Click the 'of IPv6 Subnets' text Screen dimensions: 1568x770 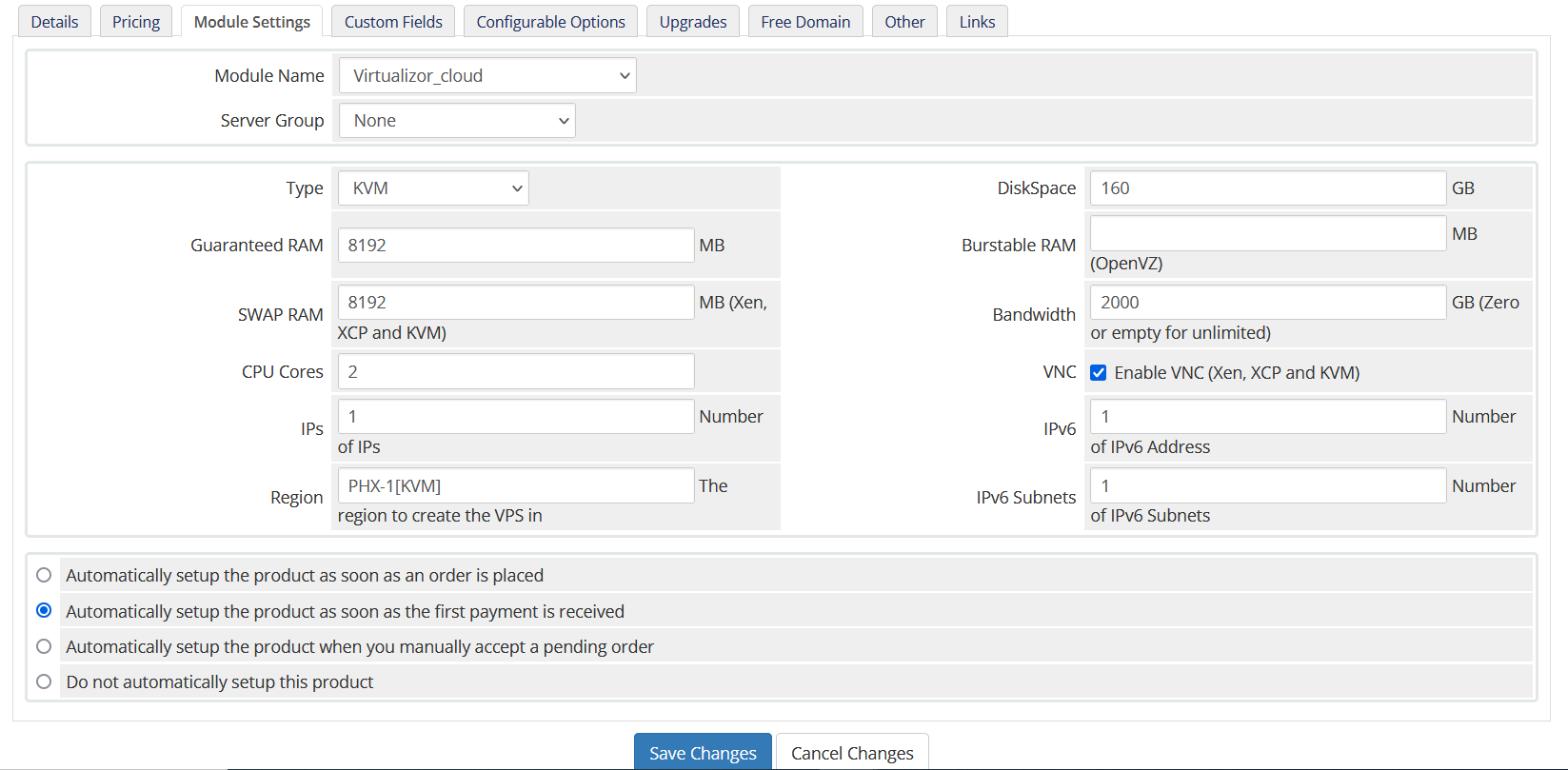tap(1150, 515)
